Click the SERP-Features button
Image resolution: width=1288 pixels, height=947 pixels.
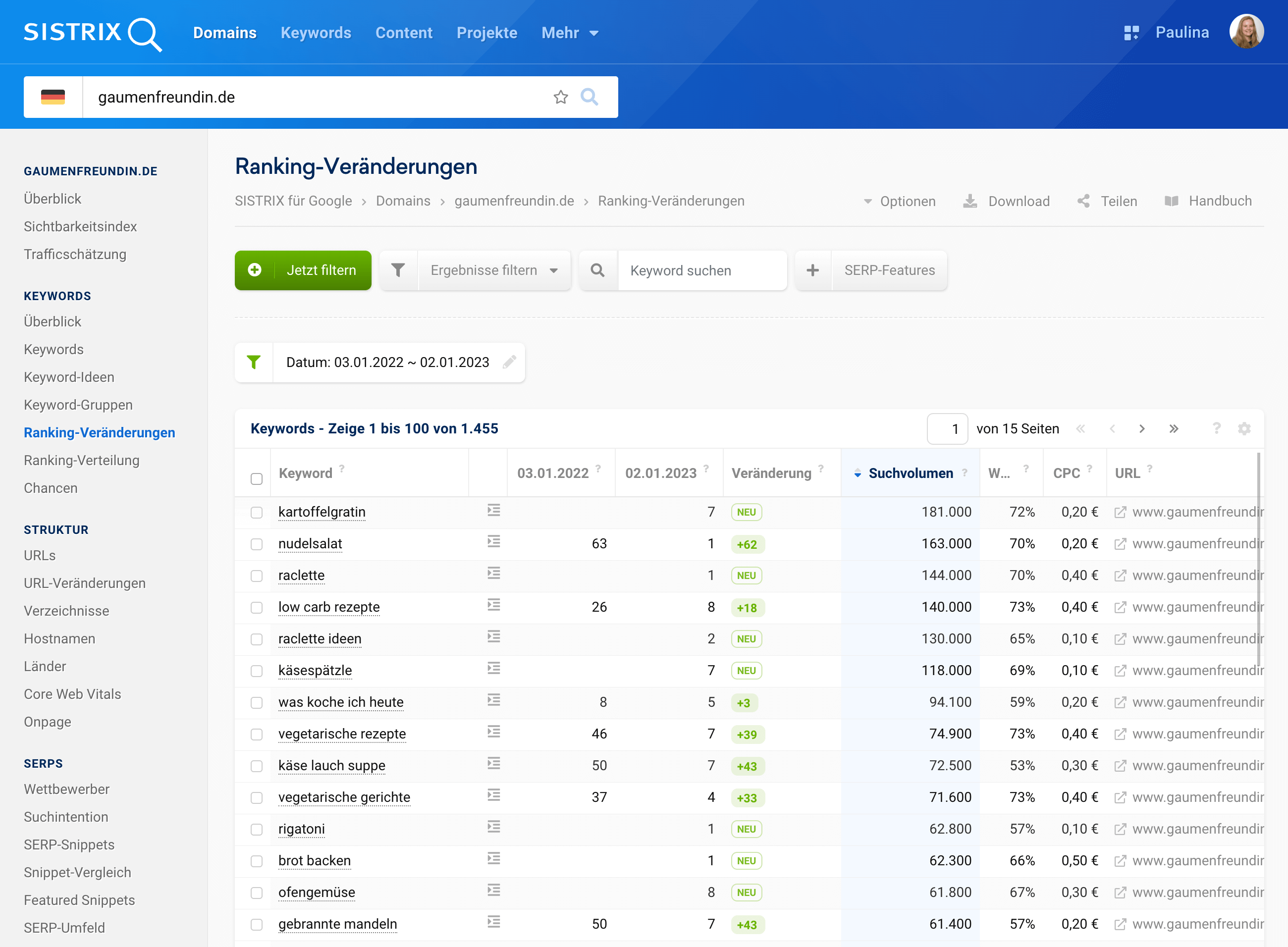(x=889, y=270)
